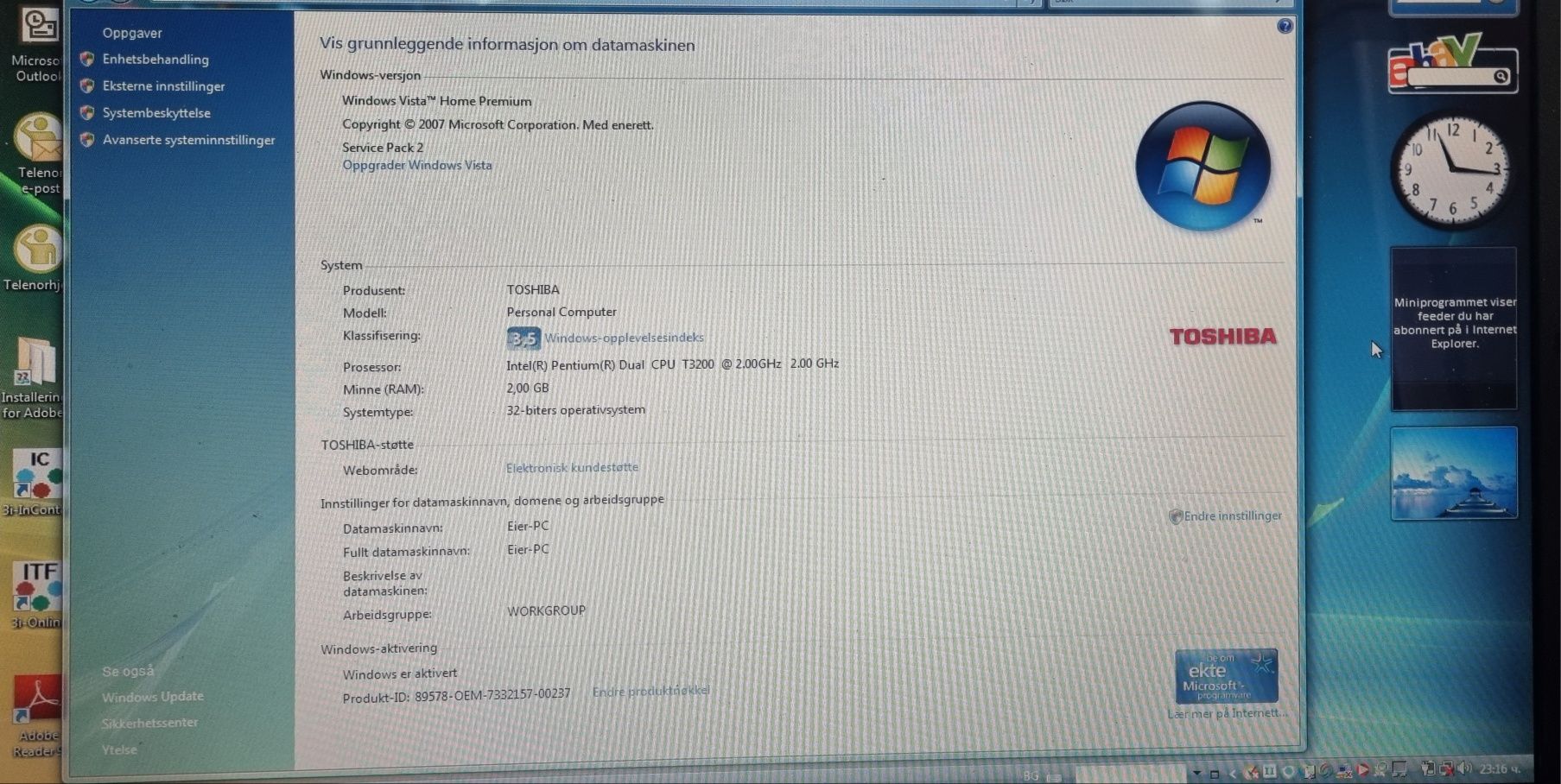Open the Ytelse link under Se også
1561x784 pixels.
(x=119, y=749)
